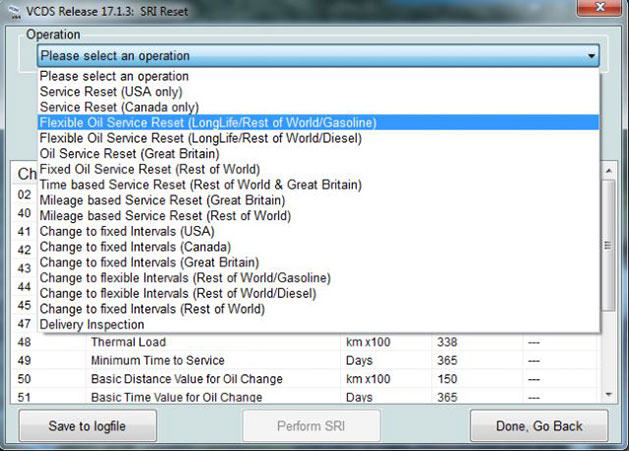Click the VCDS app icon in title bar

pyautogui.click(x=10, y=9)
